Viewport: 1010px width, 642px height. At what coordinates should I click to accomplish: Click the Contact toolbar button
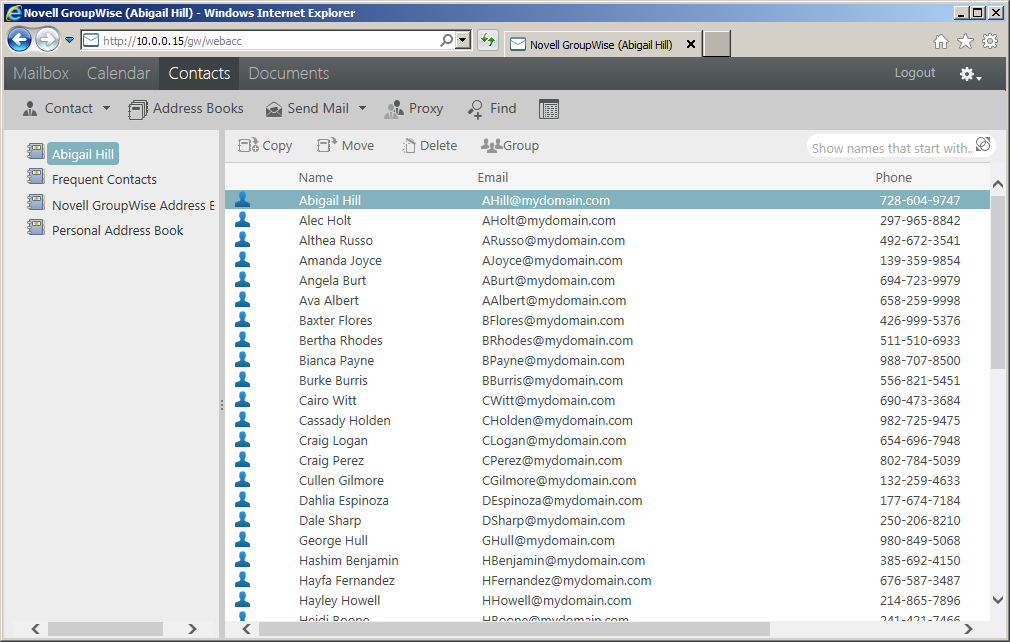point(58,109)
